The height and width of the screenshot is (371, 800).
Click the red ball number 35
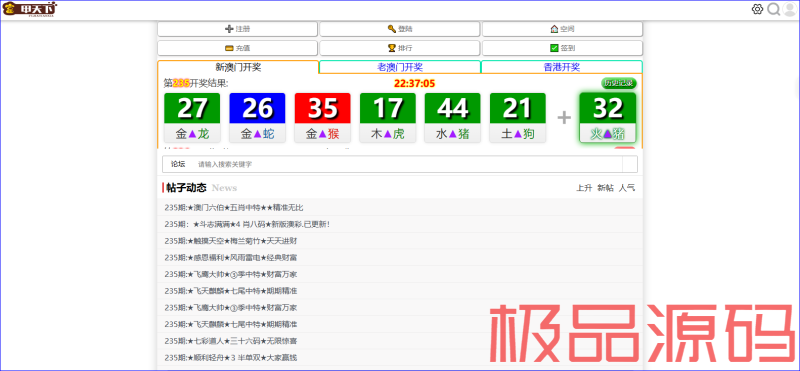pyautogui.click(x=322, y=108)
